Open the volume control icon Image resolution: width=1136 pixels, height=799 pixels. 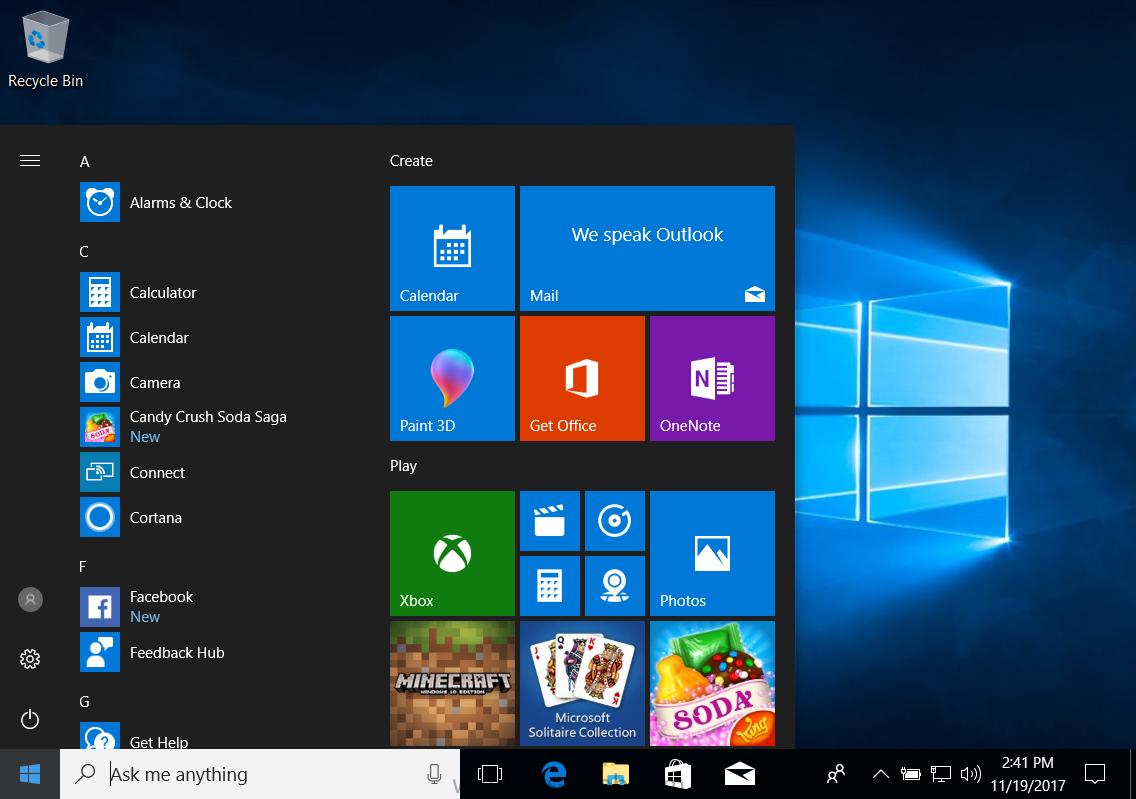tap(970, 774)
